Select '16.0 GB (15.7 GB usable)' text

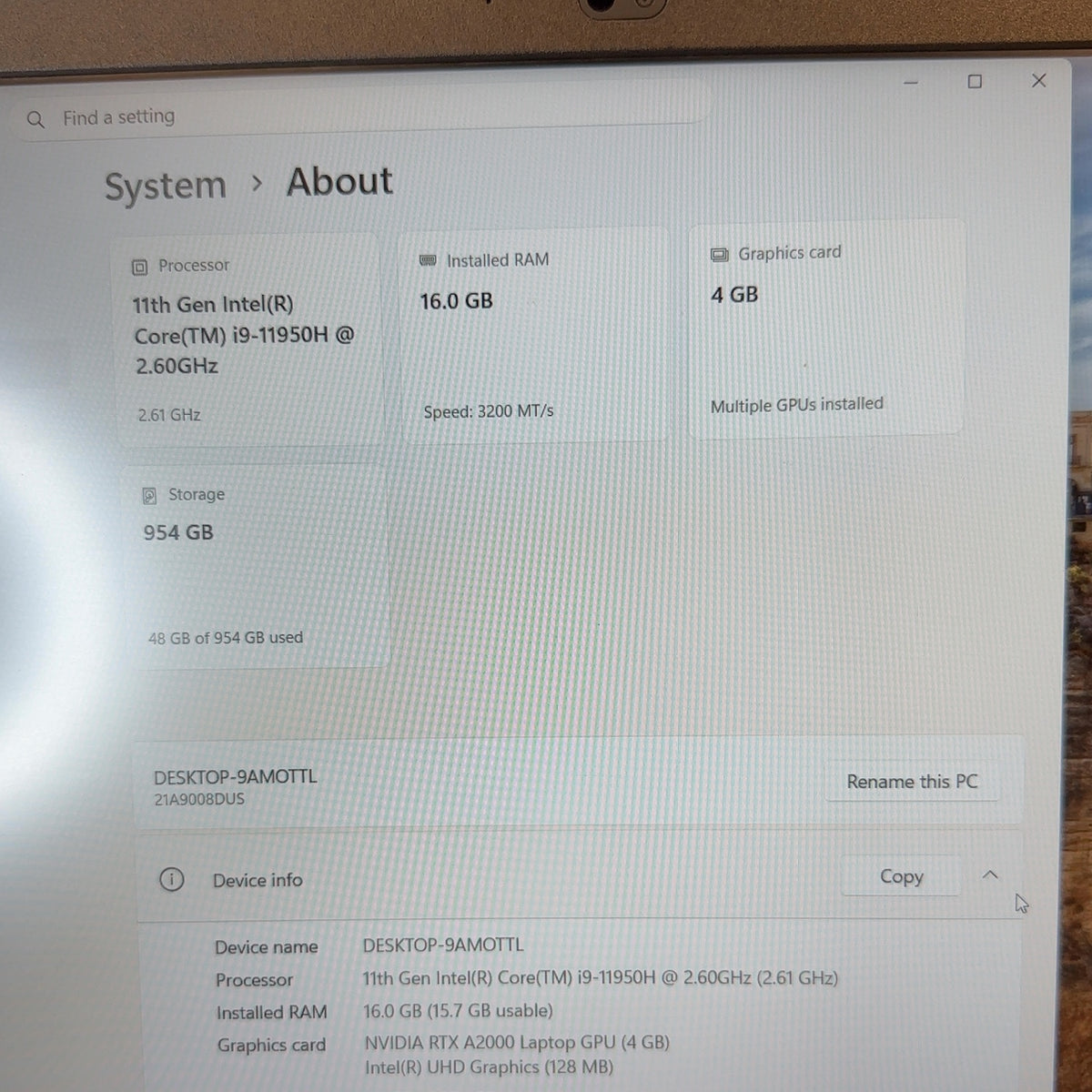(458, 1011)
